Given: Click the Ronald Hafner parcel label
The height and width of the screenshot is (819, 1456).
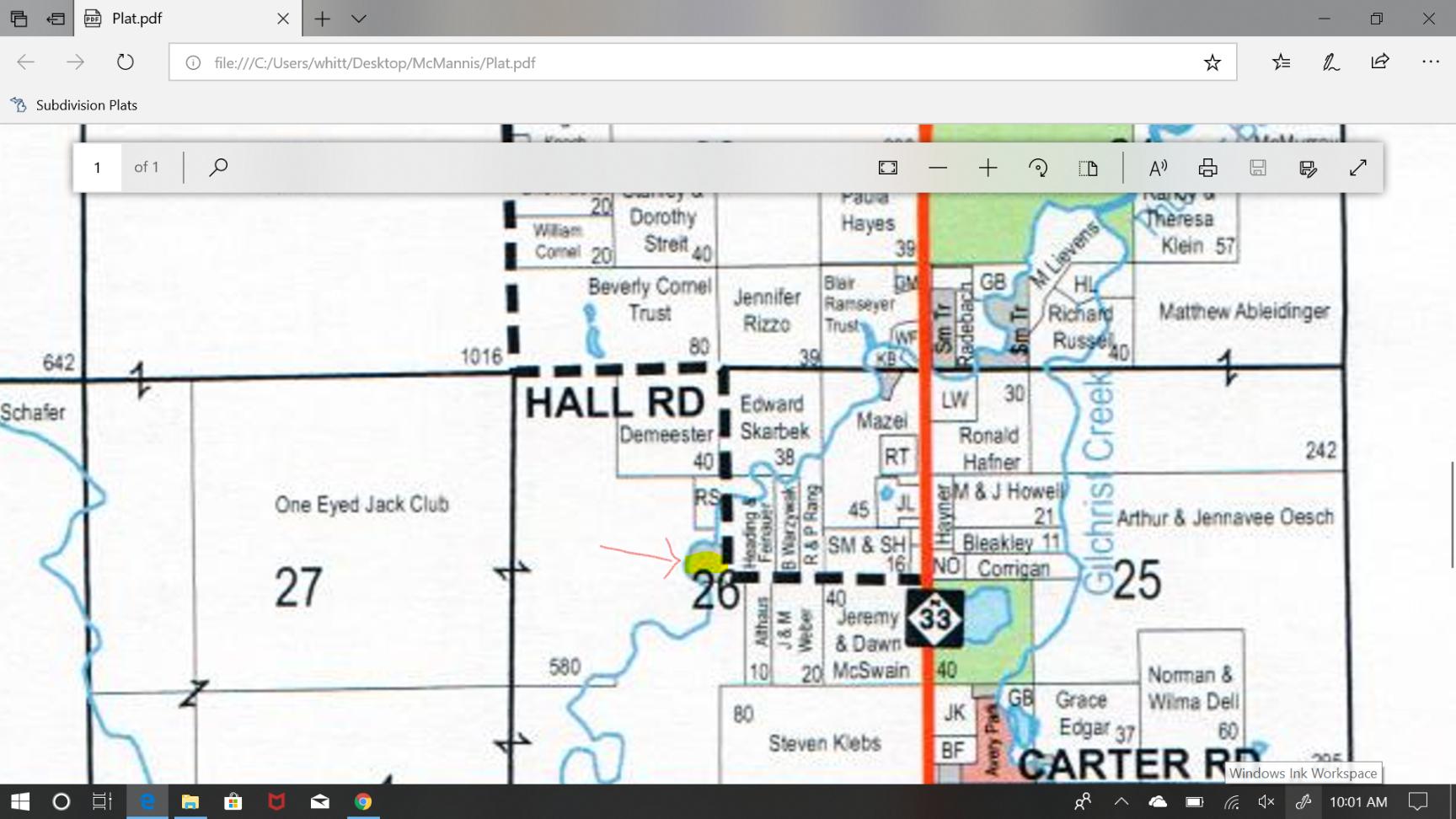Looking at the screenshot, I should point(990,448).
